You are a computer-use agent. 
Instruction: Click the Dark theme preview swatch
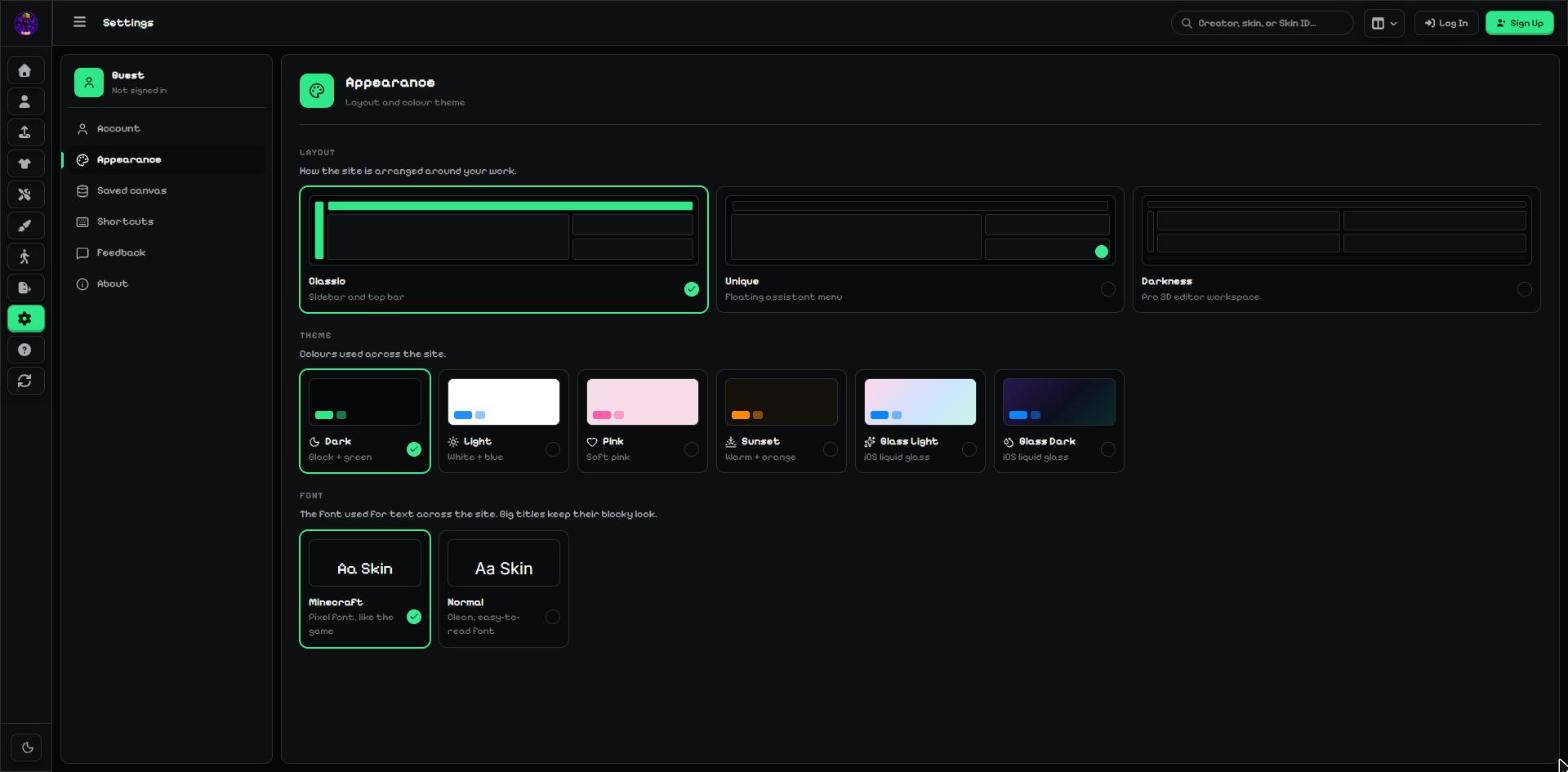pyautogui.click(x=365, y=402)
